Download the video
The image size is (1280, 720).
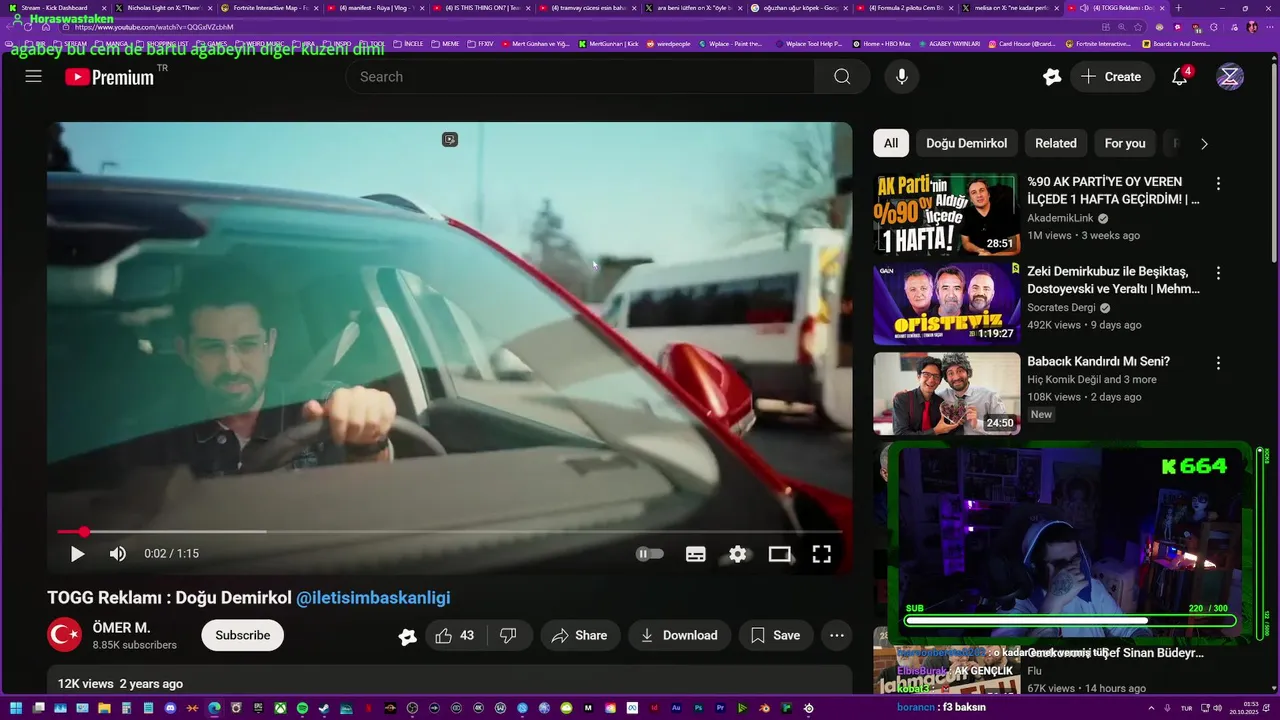680,635
